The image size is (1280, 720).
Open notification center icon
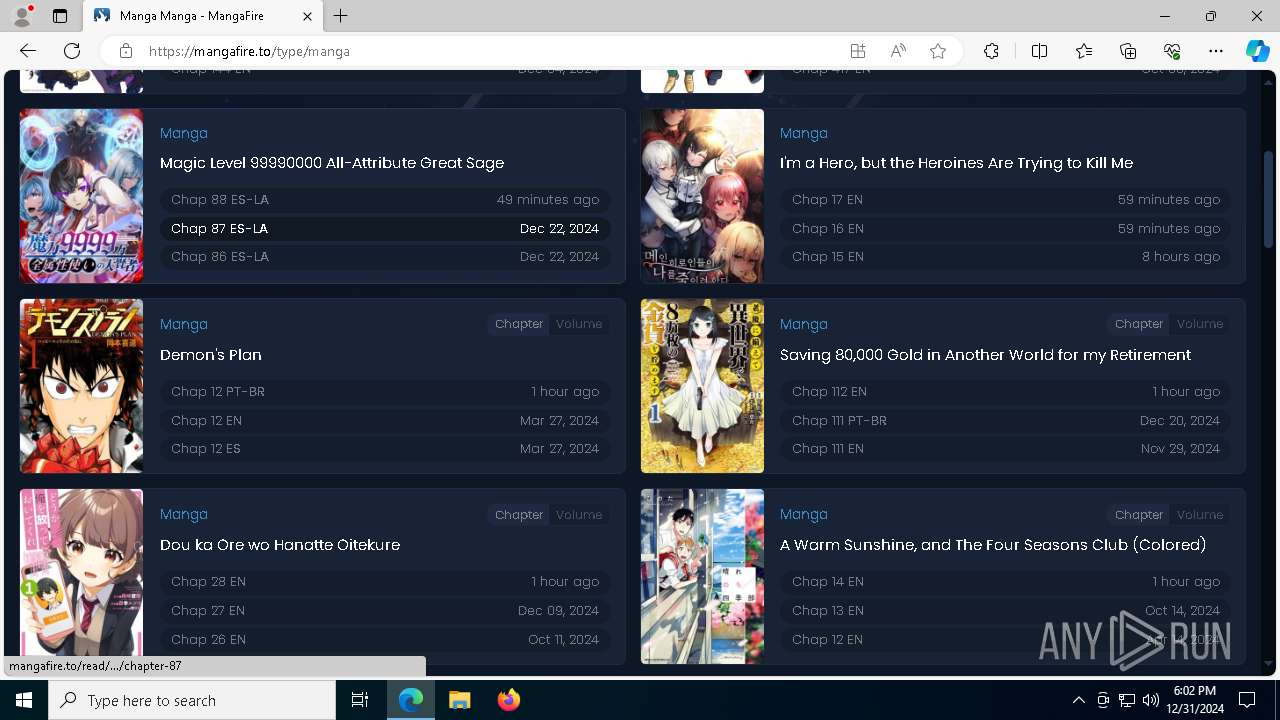[1247, 700]
